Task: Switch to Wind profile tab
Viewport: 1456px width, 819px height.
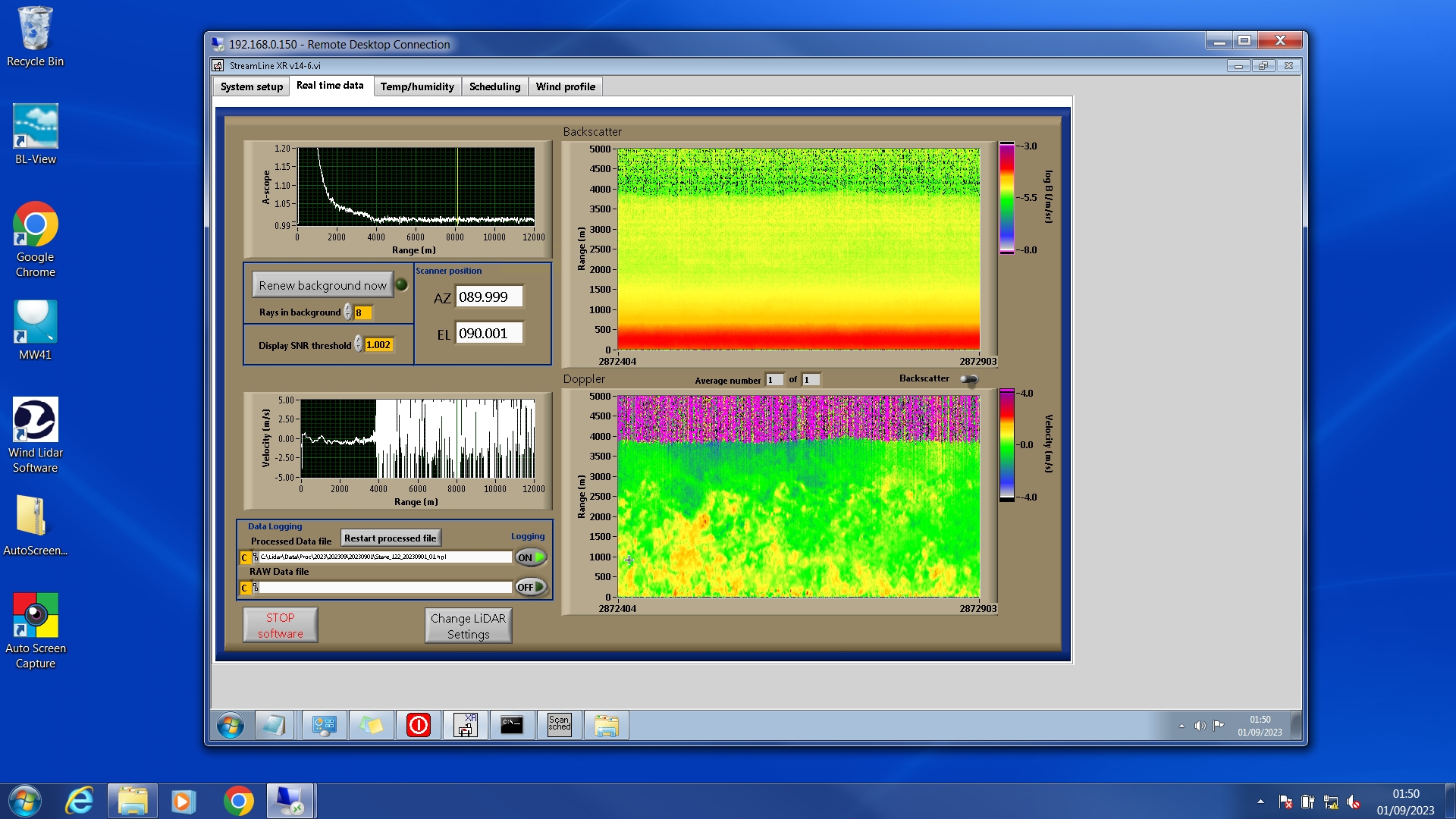Action: pos(565,86)
